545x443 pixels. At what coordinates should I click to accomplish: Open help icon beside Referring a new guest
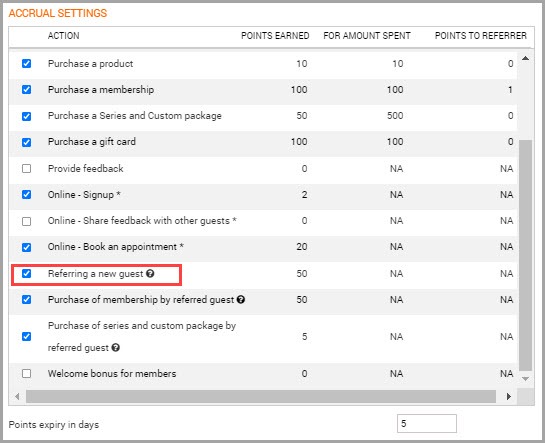150,274
